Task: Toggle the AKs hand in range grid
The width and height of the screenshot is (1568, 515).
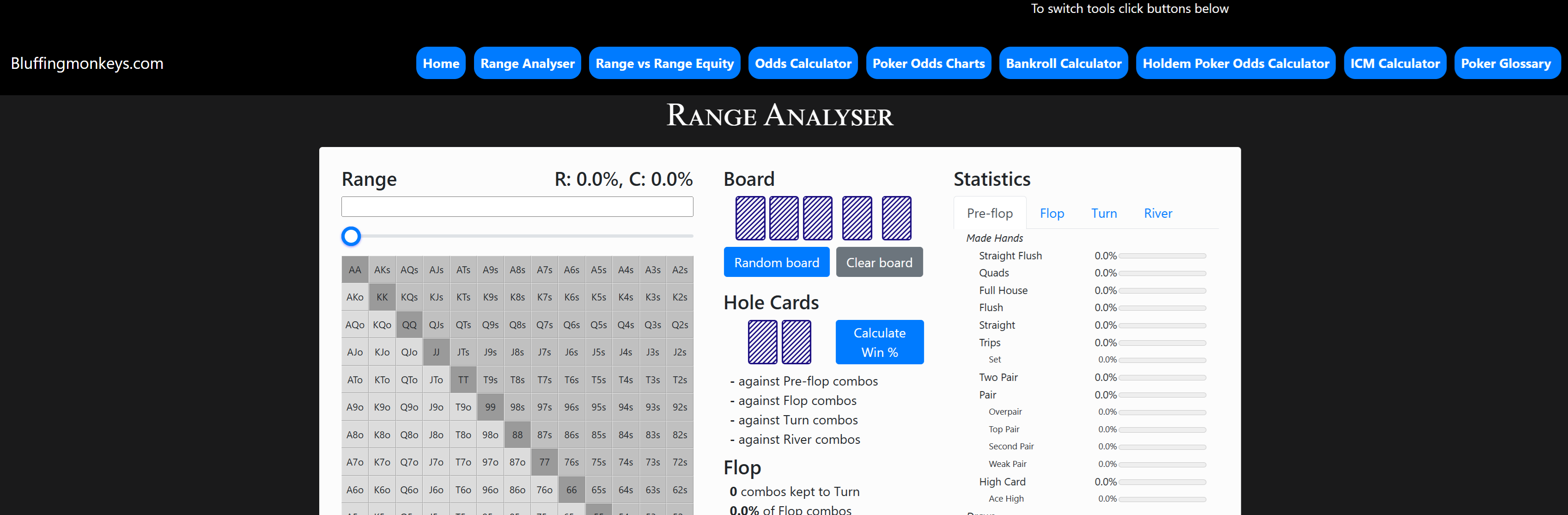Action: 382,270
